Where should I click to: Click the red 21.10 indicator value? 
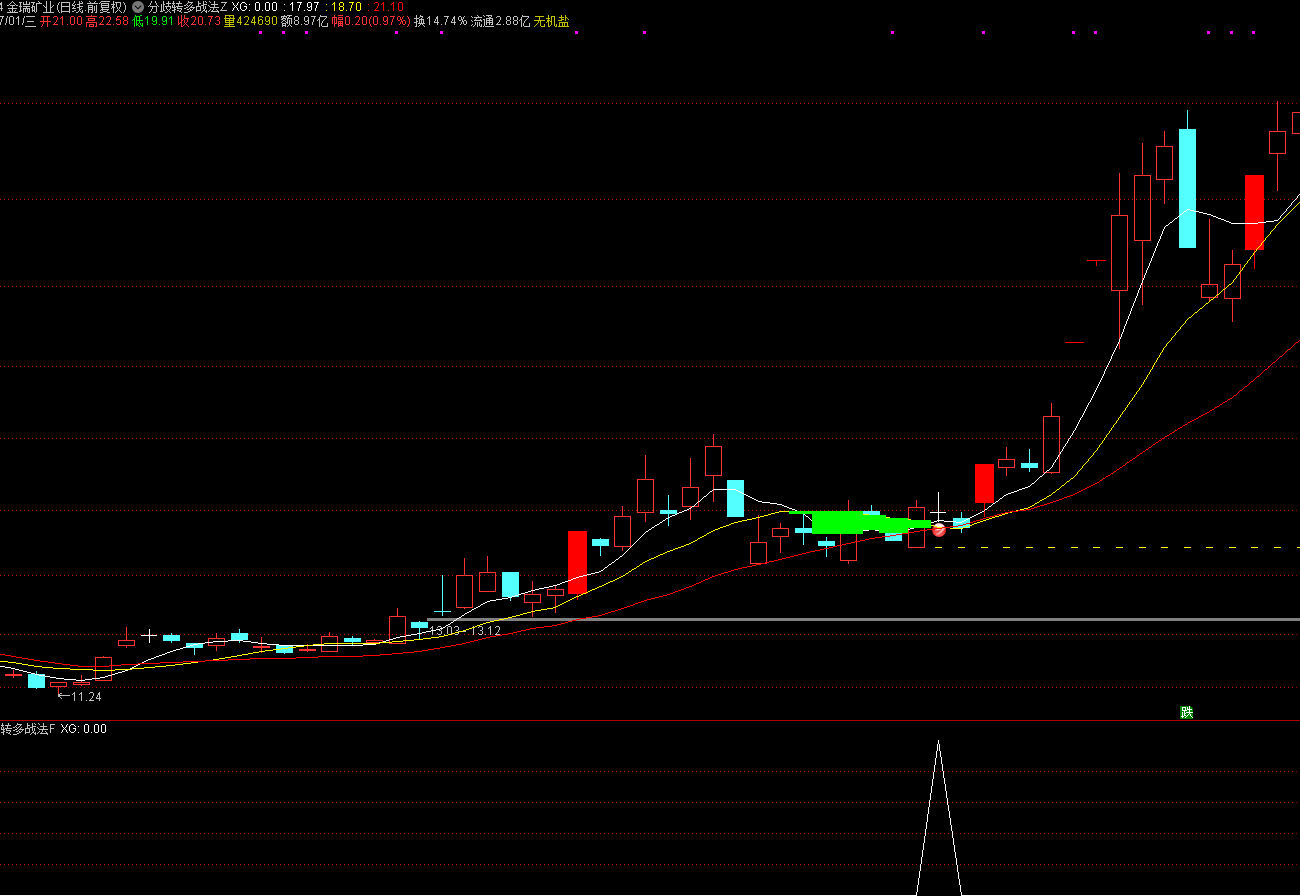coord(389,7)
